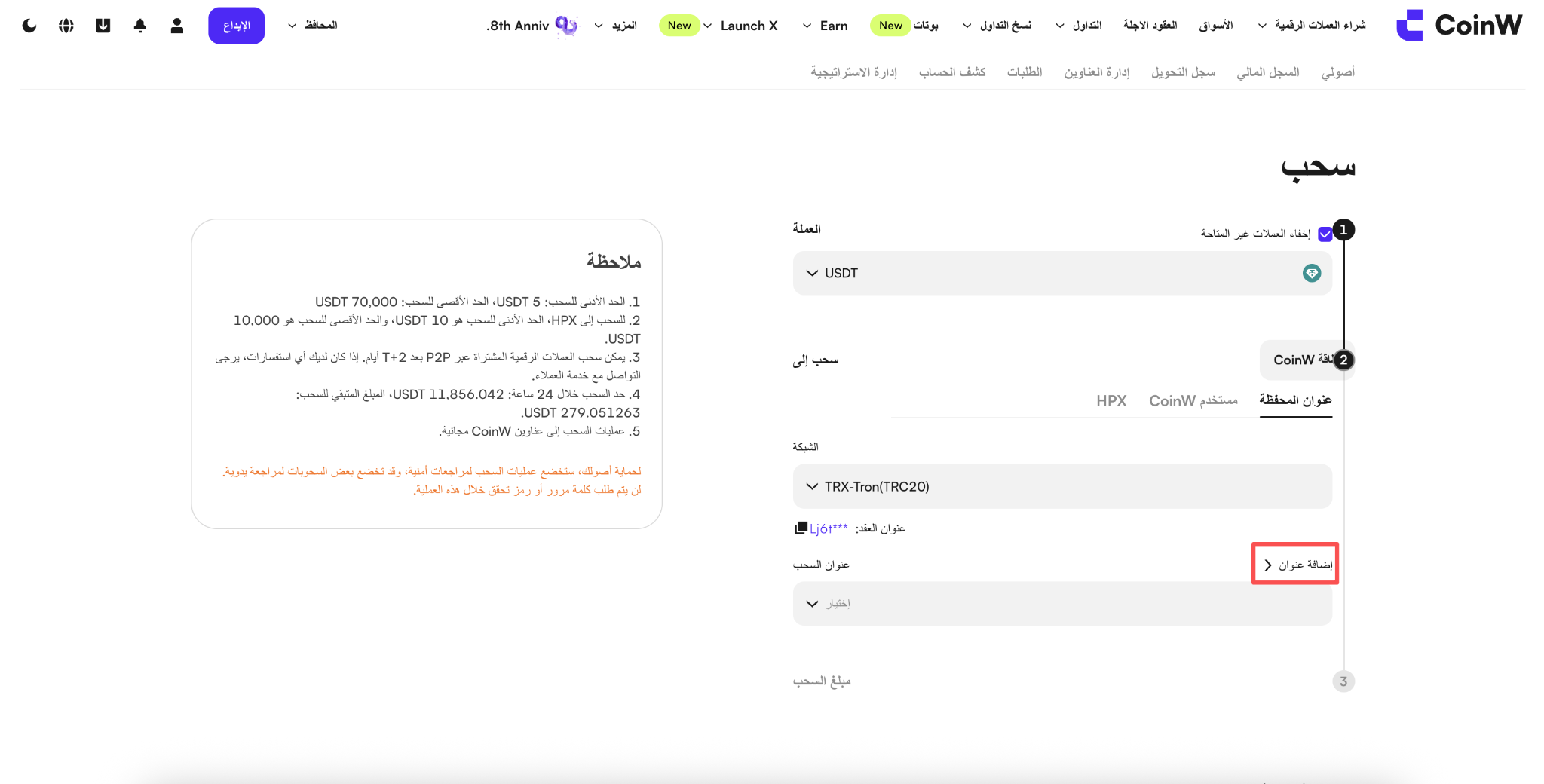Open السجل المالي financial record tab
The height and width of the screenshot is (784, 1544).
click(1268, 72)
